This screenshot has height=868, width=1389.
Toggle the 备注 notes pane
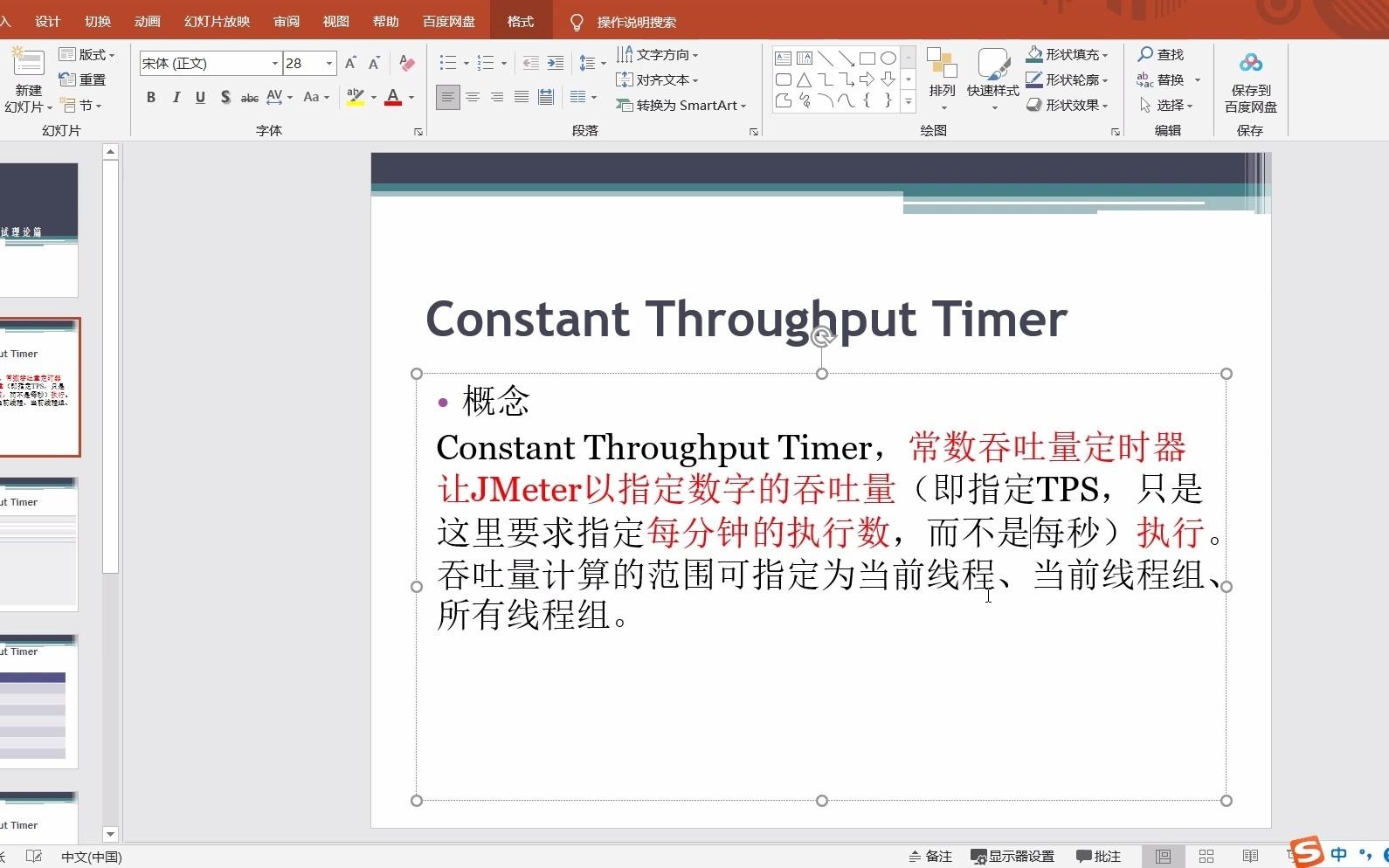(930, 857)
